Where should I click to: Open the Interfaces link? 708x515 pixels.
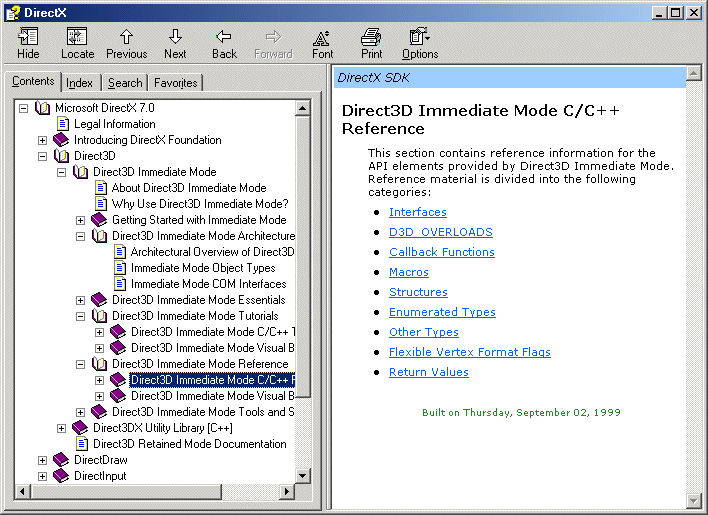click(x=417, y=212)
